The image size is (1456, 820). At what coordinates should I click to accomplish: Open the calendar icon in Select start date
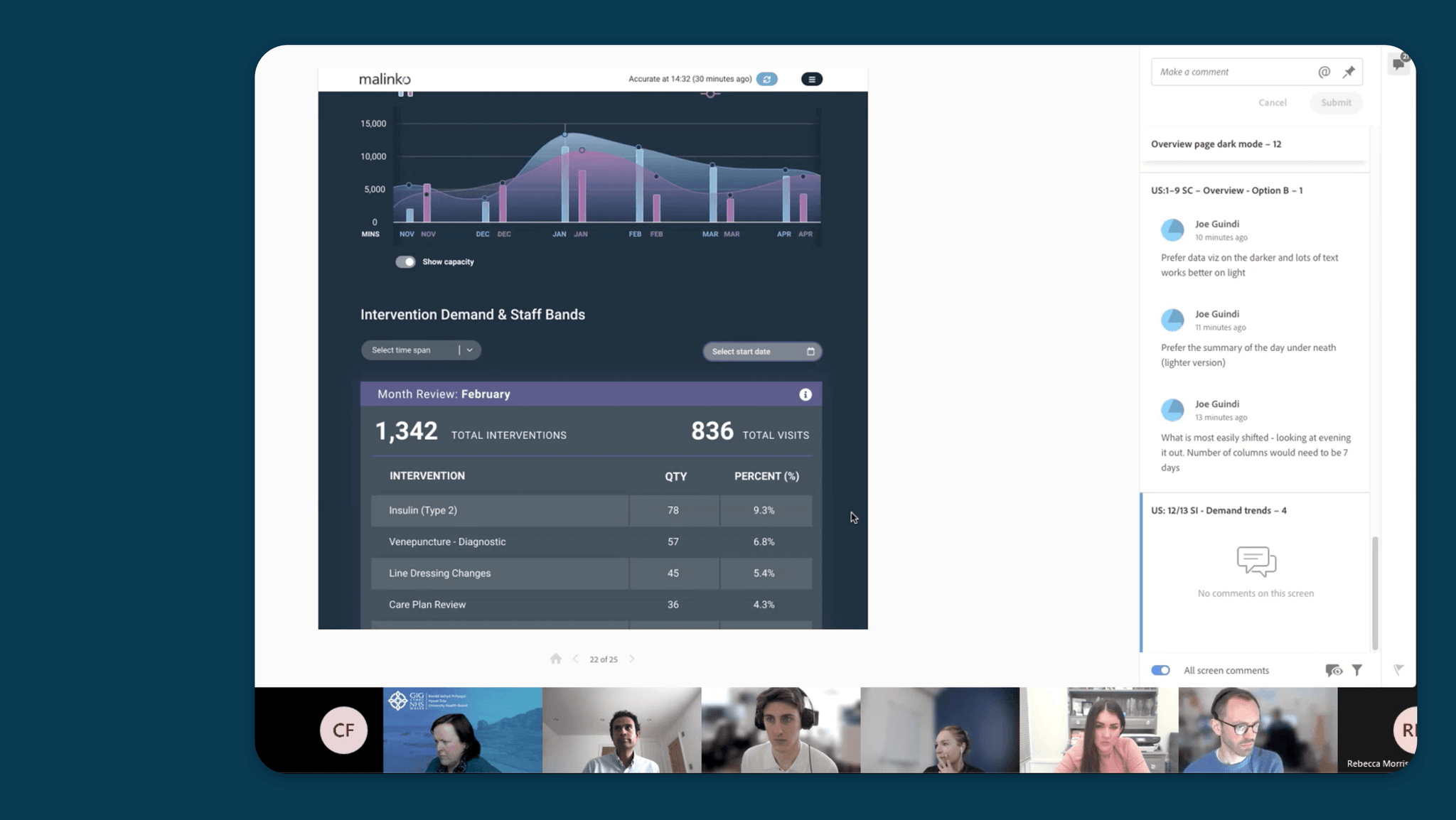pyautogui.click(x=810, y=352)
